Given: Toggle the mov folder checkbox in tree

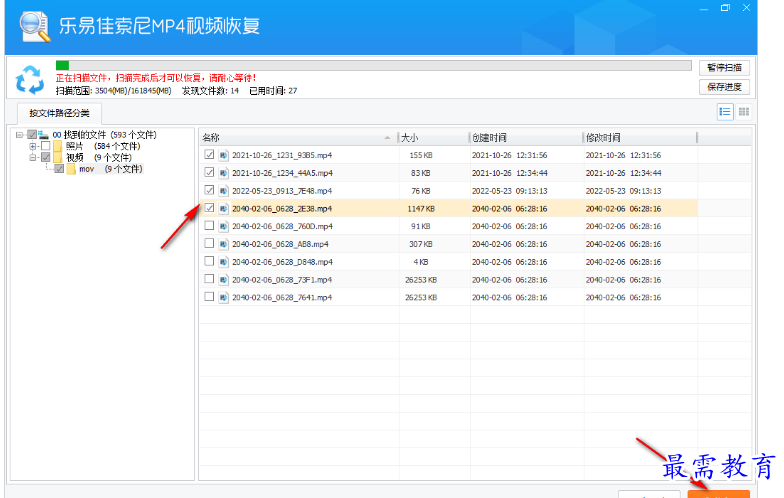Looking at the screenshot, I should [59, 169].
